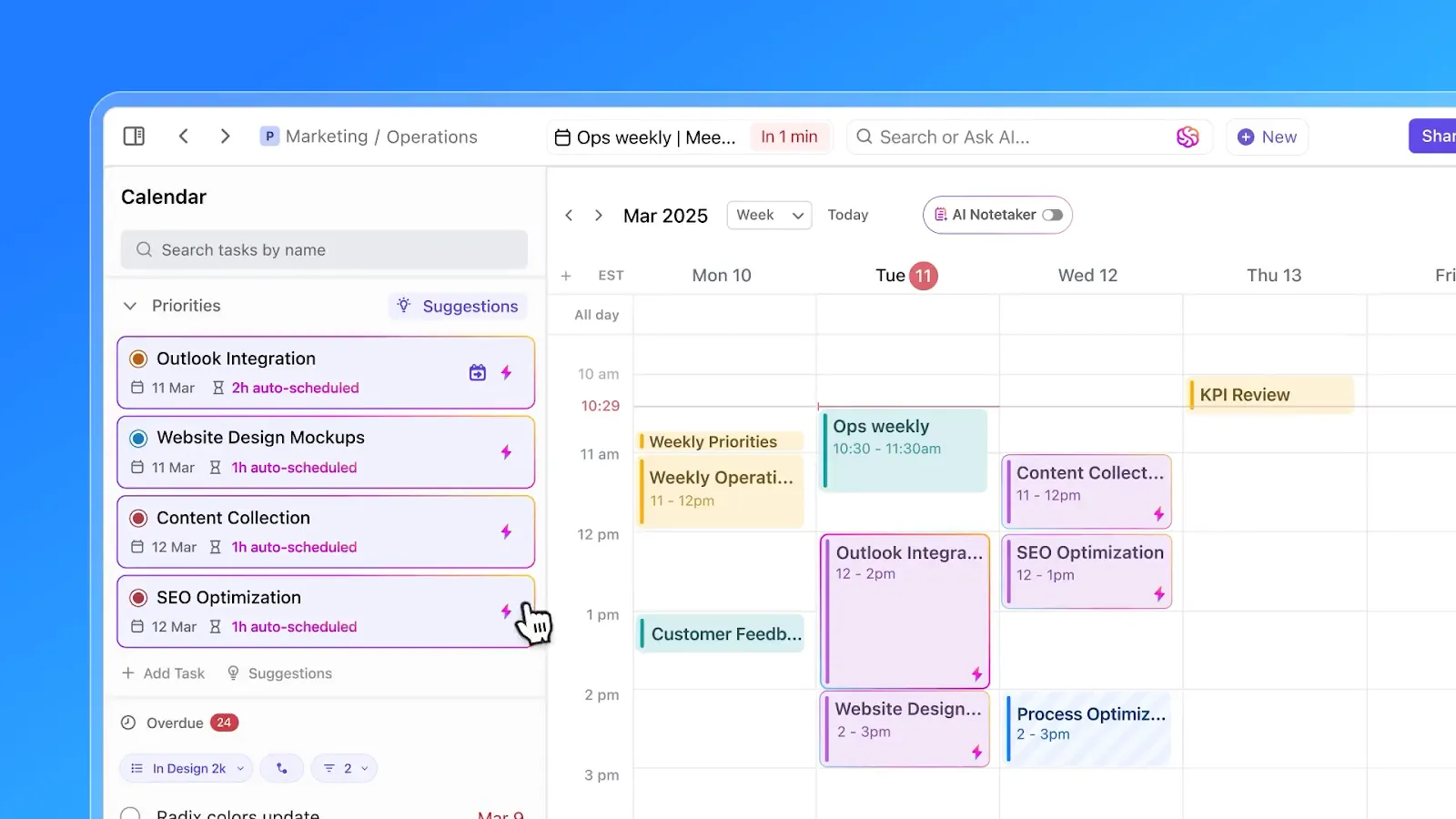Click the EST timezone label
Image resolution: width=1456 pixels, height=819 pixels.
coord(611,276)
